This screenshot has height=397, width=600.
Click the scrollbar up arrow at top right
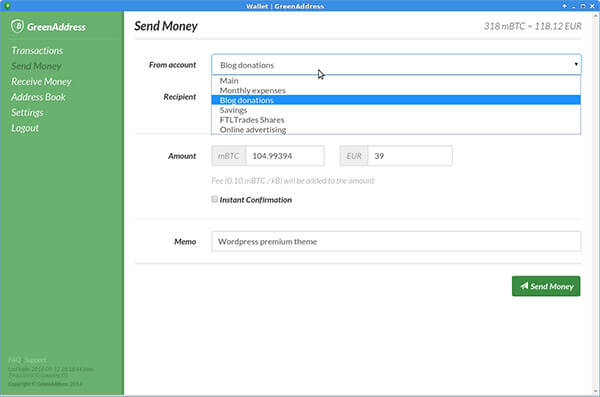tap(596, 15)
